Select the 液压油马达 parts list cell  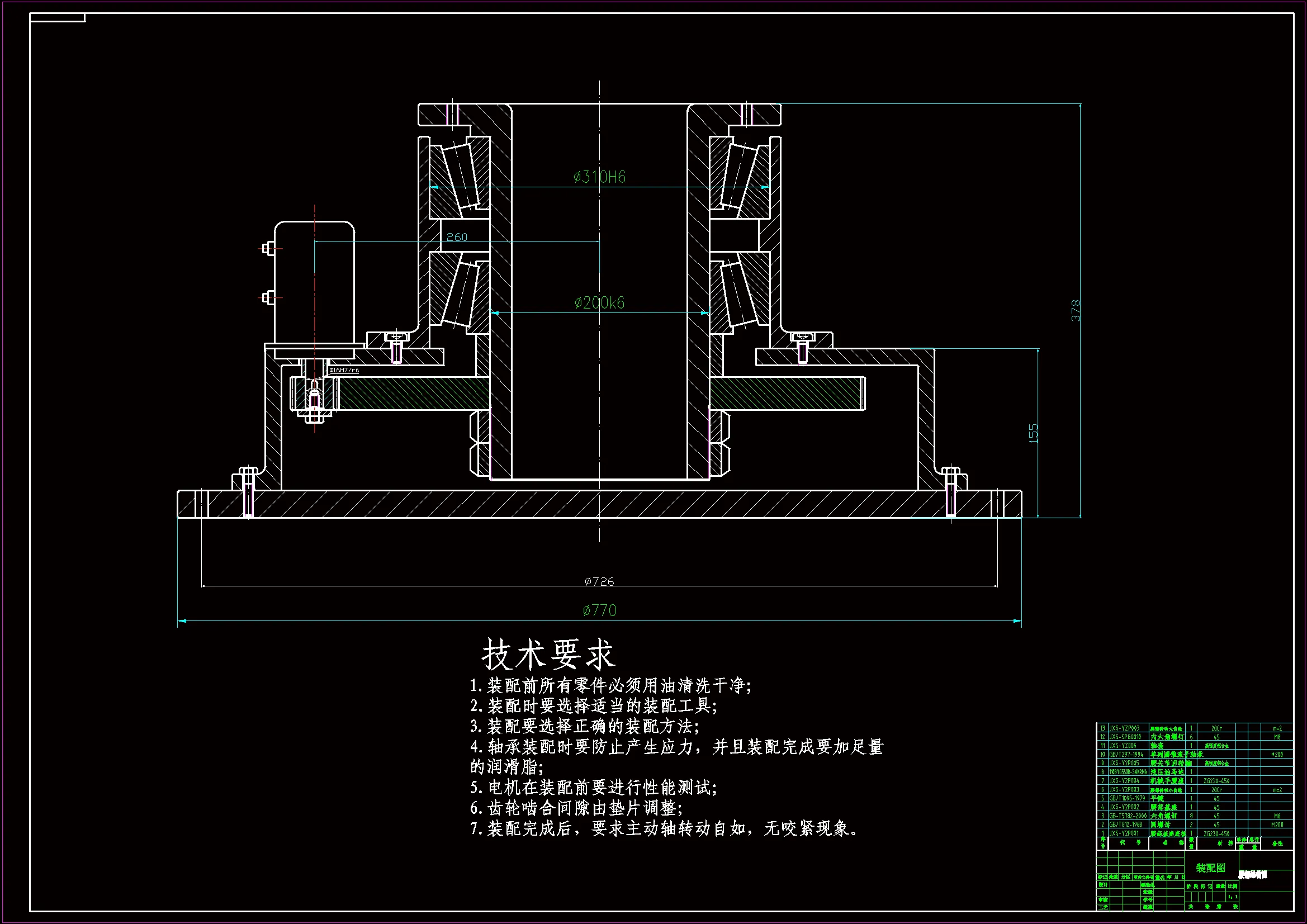1167,772
